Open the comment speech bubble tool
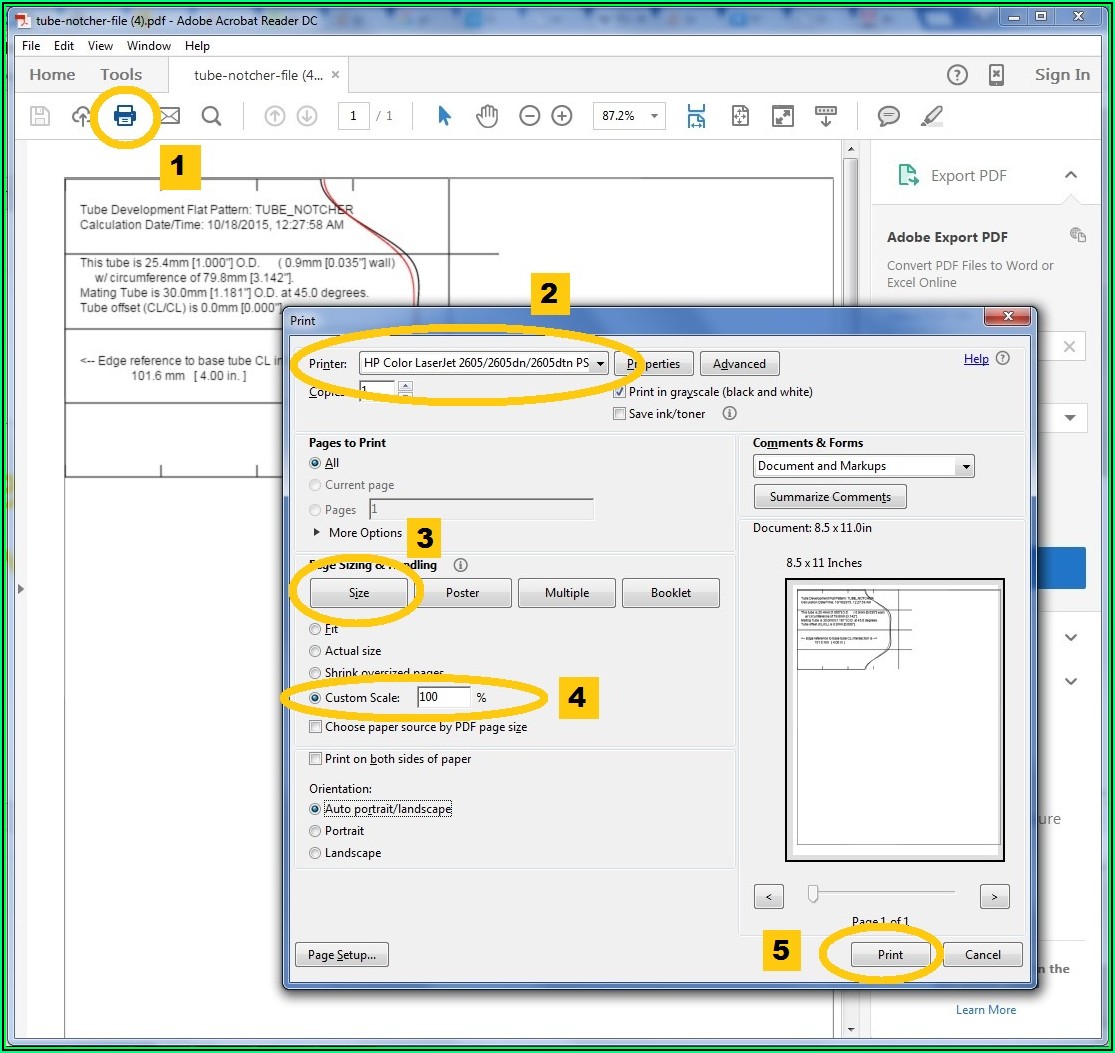The width and height of the screenshot is (1115, 1053). [888, 116]
